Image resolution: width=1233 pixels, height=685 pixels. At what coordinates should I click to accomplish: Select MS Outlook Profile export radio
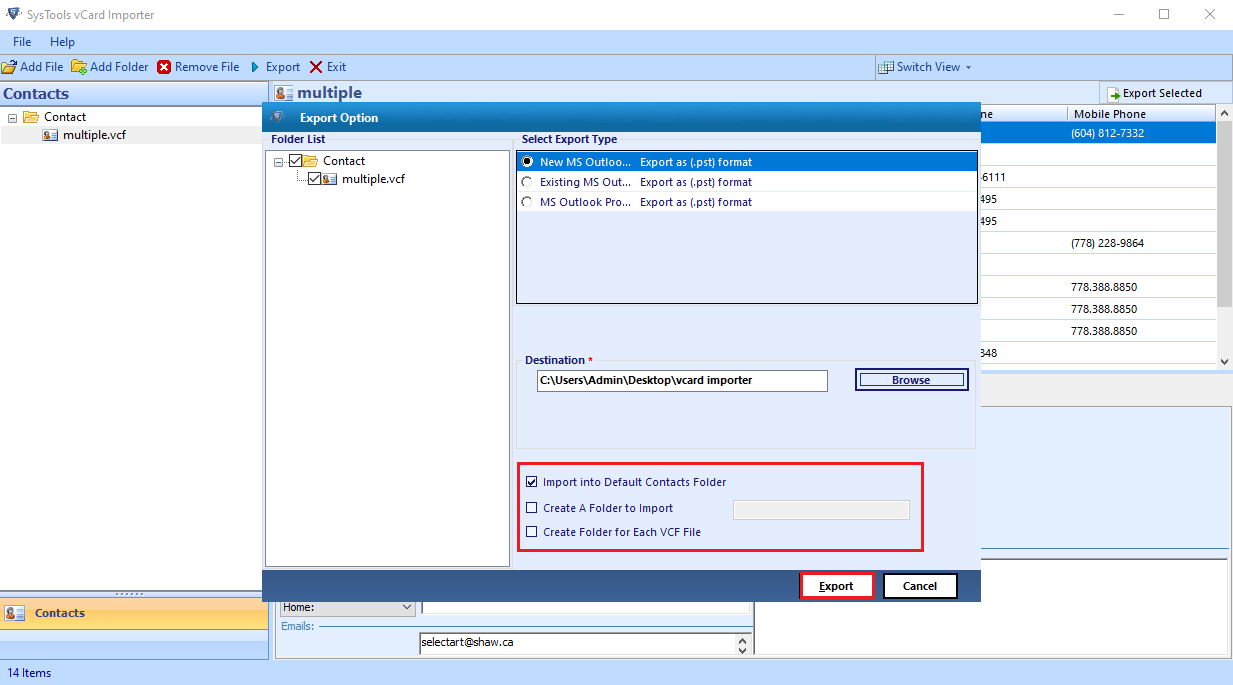point(527,202)
